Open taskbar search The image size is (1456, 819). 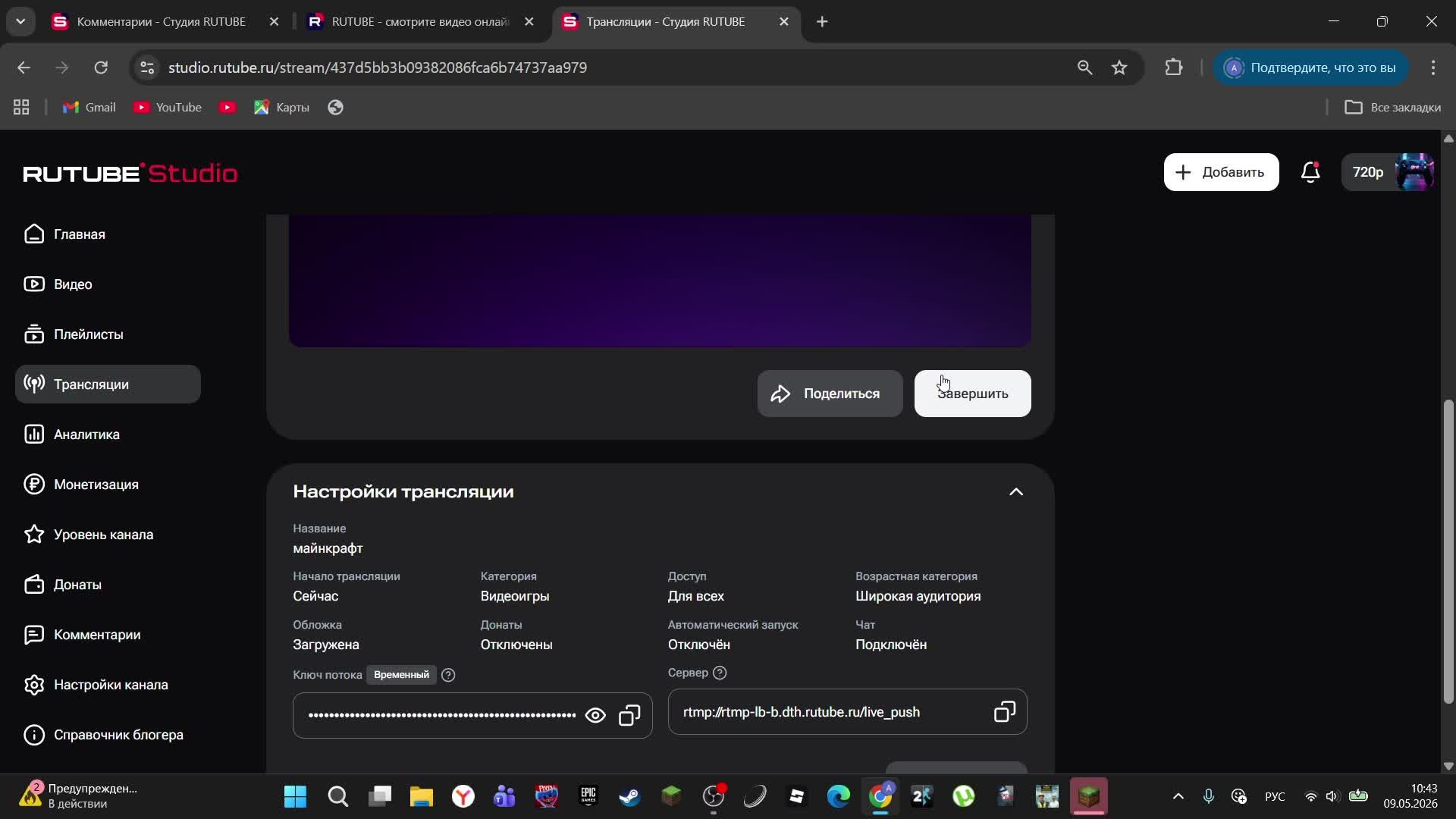coord(337,797)
